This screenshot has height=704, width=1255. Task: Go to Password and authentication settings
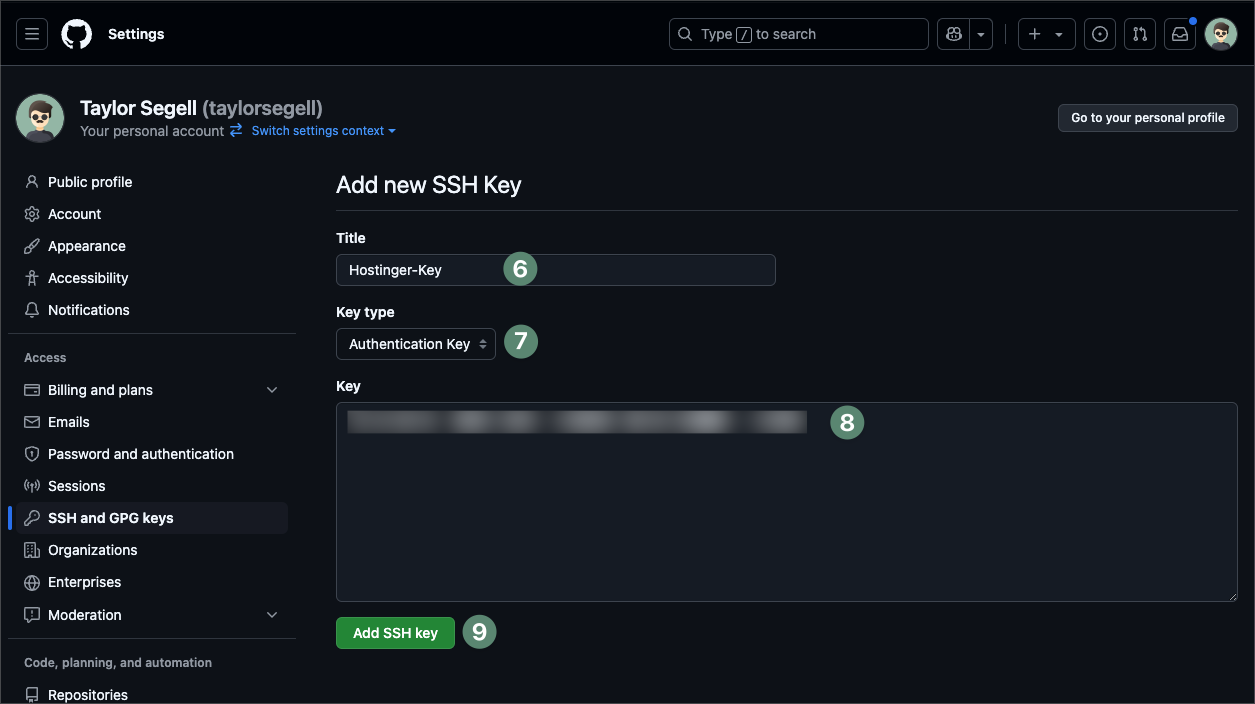[141, 454]
